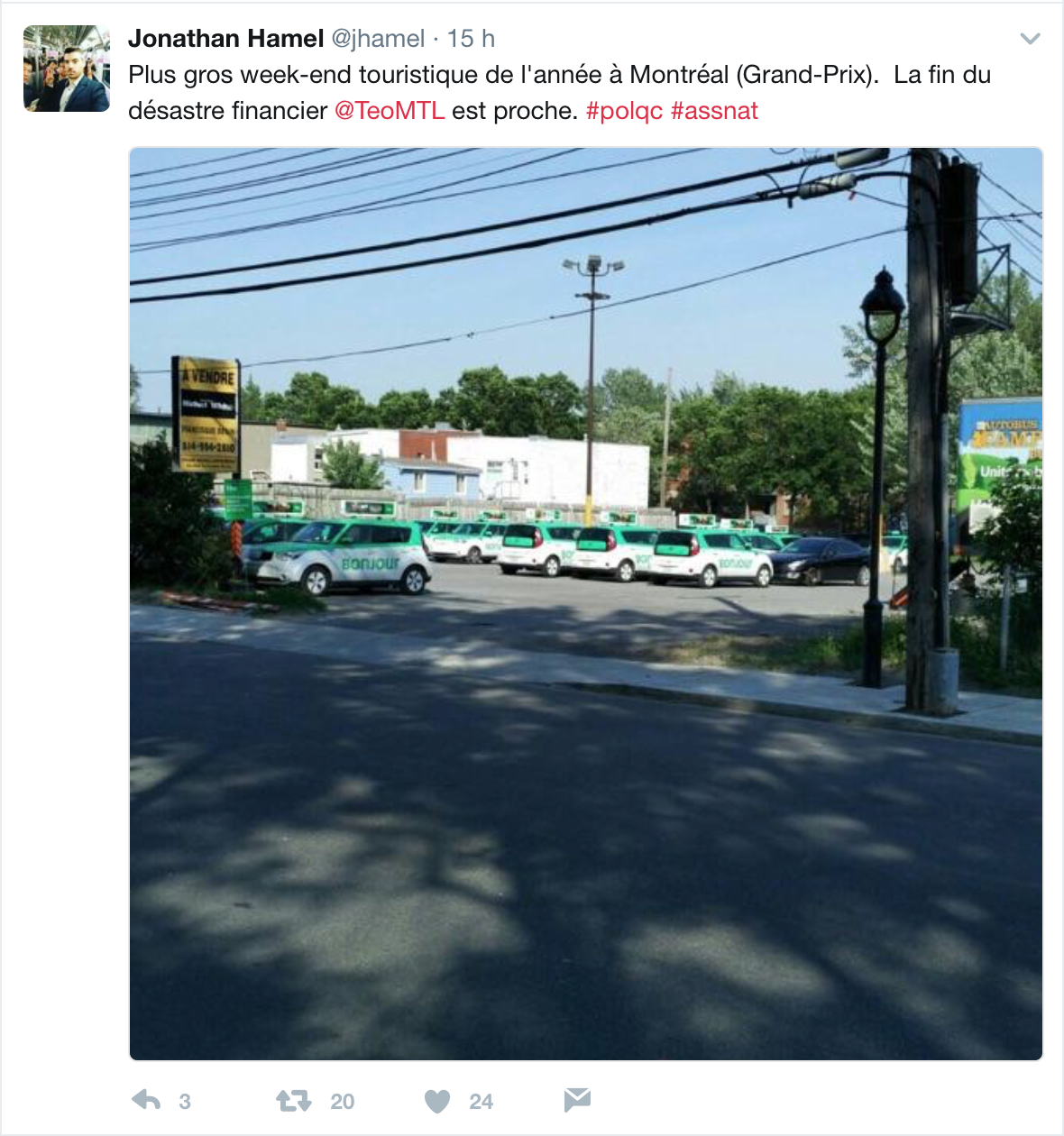Image resolution: width=1064 pixels, height=1136 pixels.
Task: Enlarge the taxi parking lot photo
Action: click(x=586, y=604)
